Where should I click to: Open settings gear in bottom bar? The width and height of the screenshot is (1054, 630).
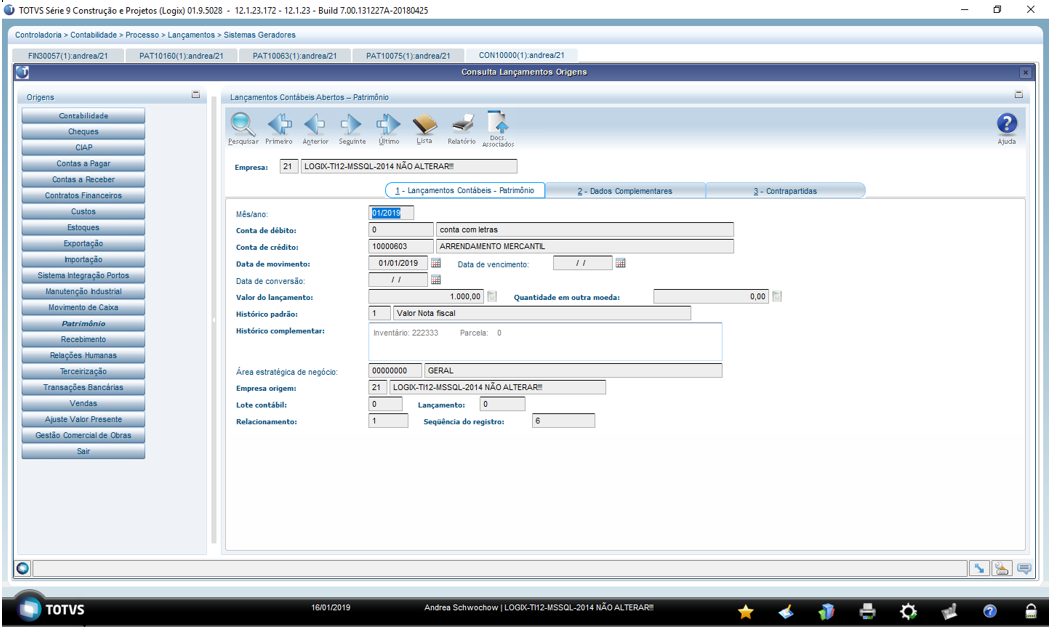[x=908, y=611]
